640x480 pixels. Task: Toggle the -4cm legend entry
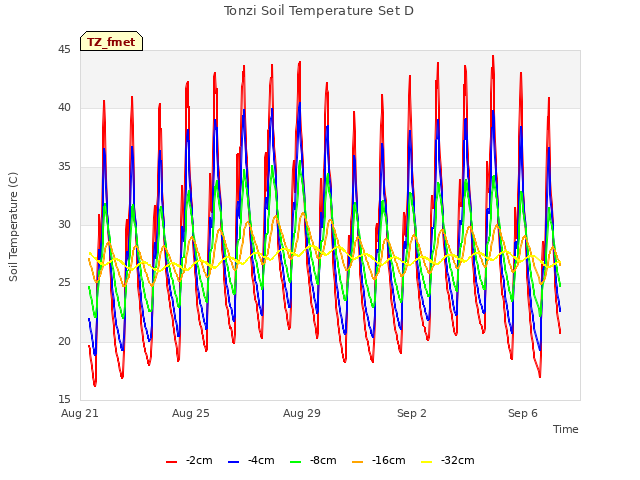point(251,461)
